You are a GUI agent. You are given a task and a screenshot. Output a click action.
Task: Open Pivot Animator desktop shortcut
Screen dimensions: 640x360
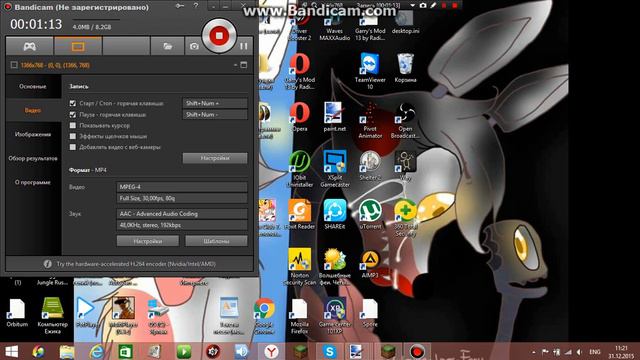coord(370,120)
